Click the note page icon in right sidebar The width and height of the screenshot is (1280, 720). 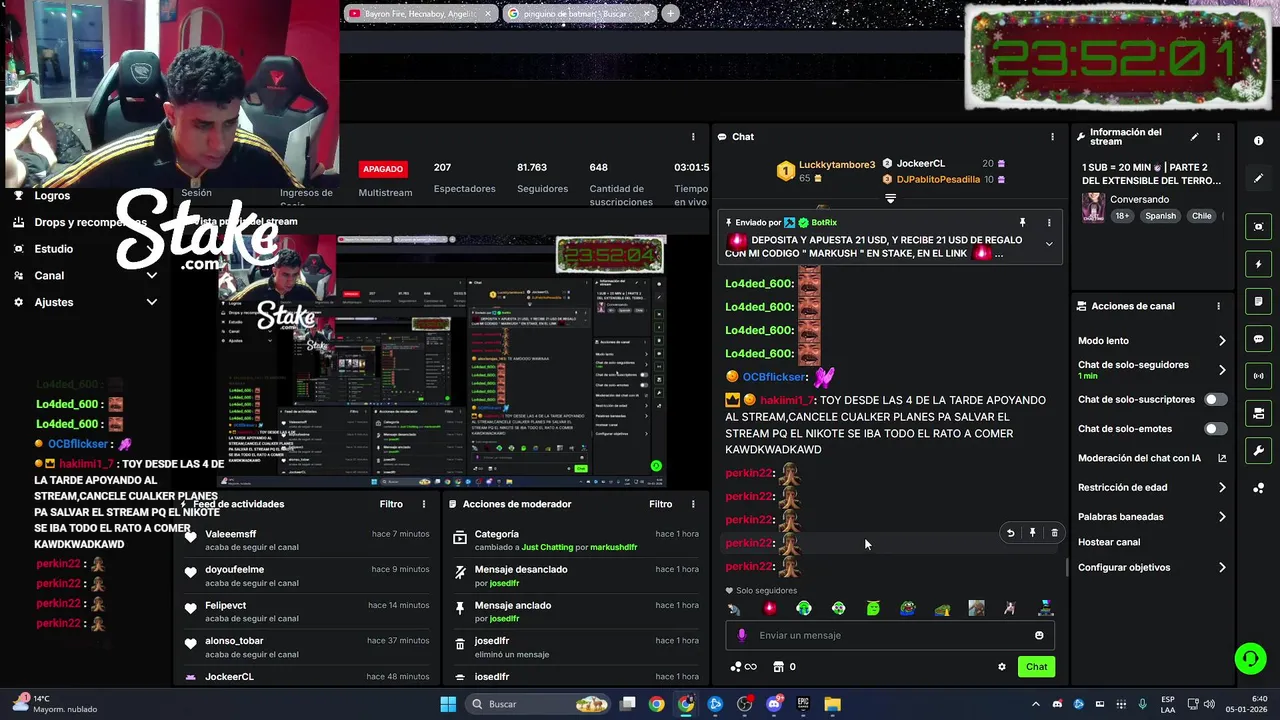point(1258,302)
